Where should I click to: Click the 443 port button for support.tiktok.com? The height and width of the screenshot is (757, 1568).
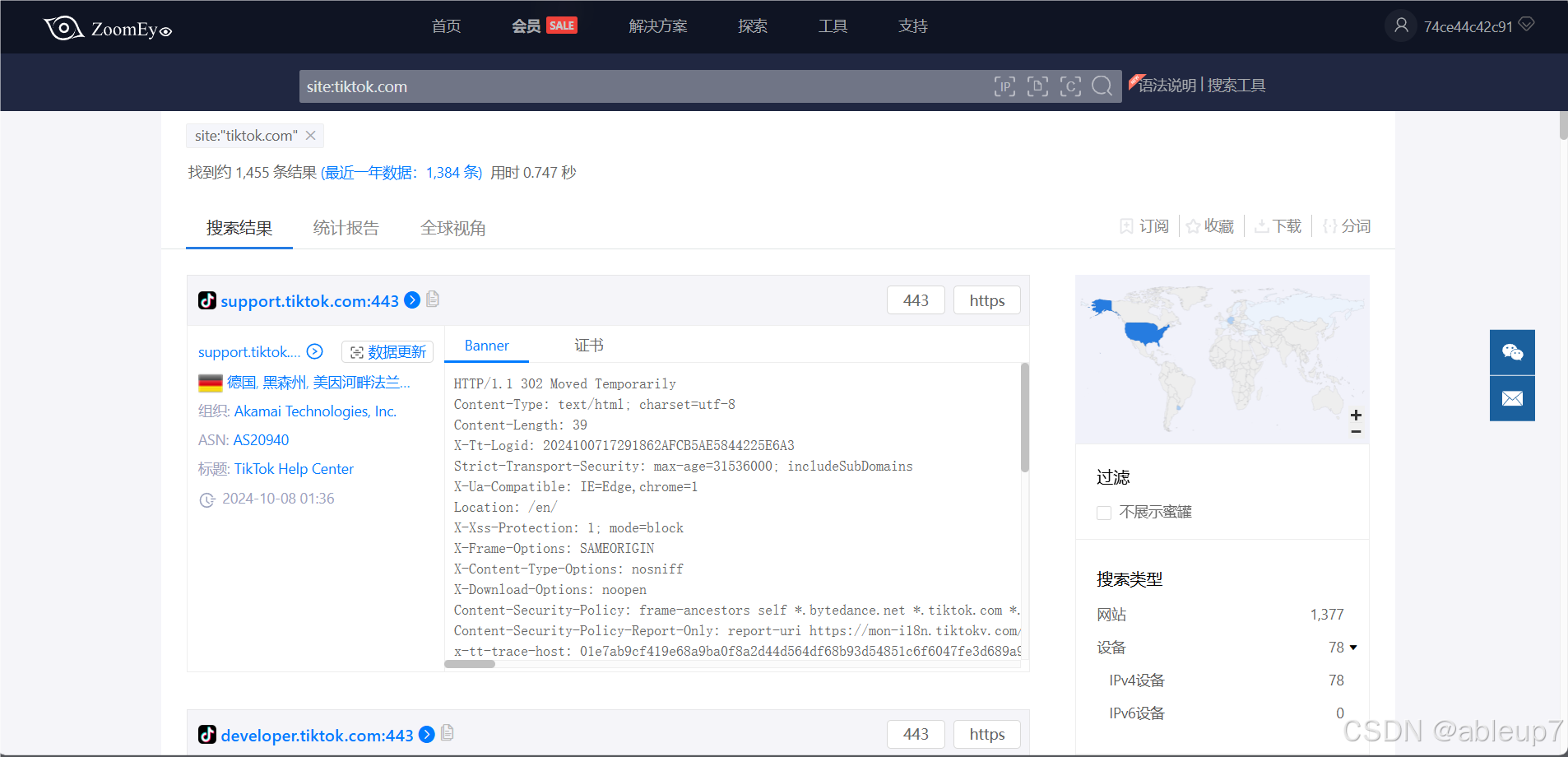[x=916, y=300]
